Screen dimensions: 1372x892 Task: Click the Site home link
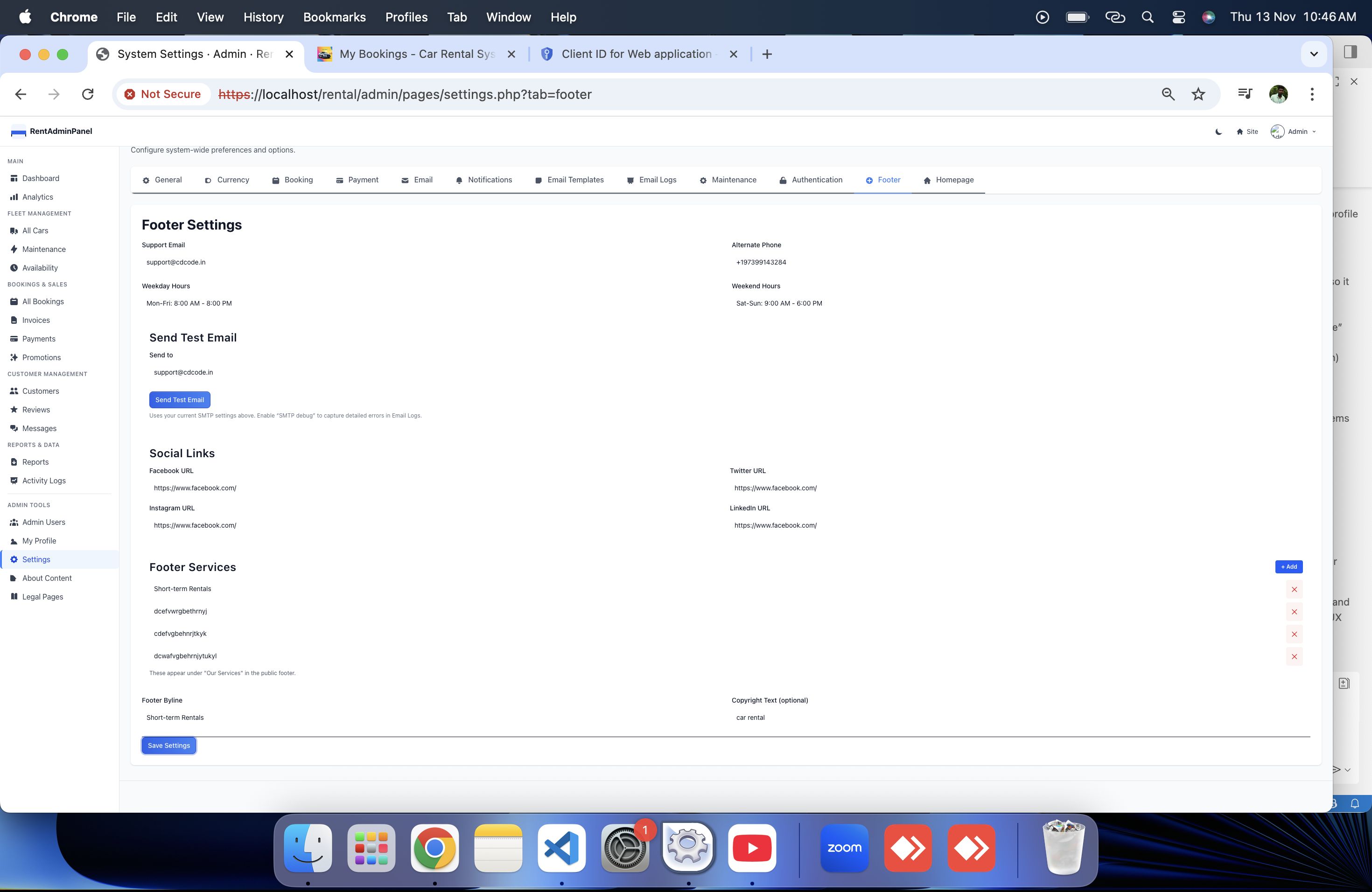pos(1247,132)
